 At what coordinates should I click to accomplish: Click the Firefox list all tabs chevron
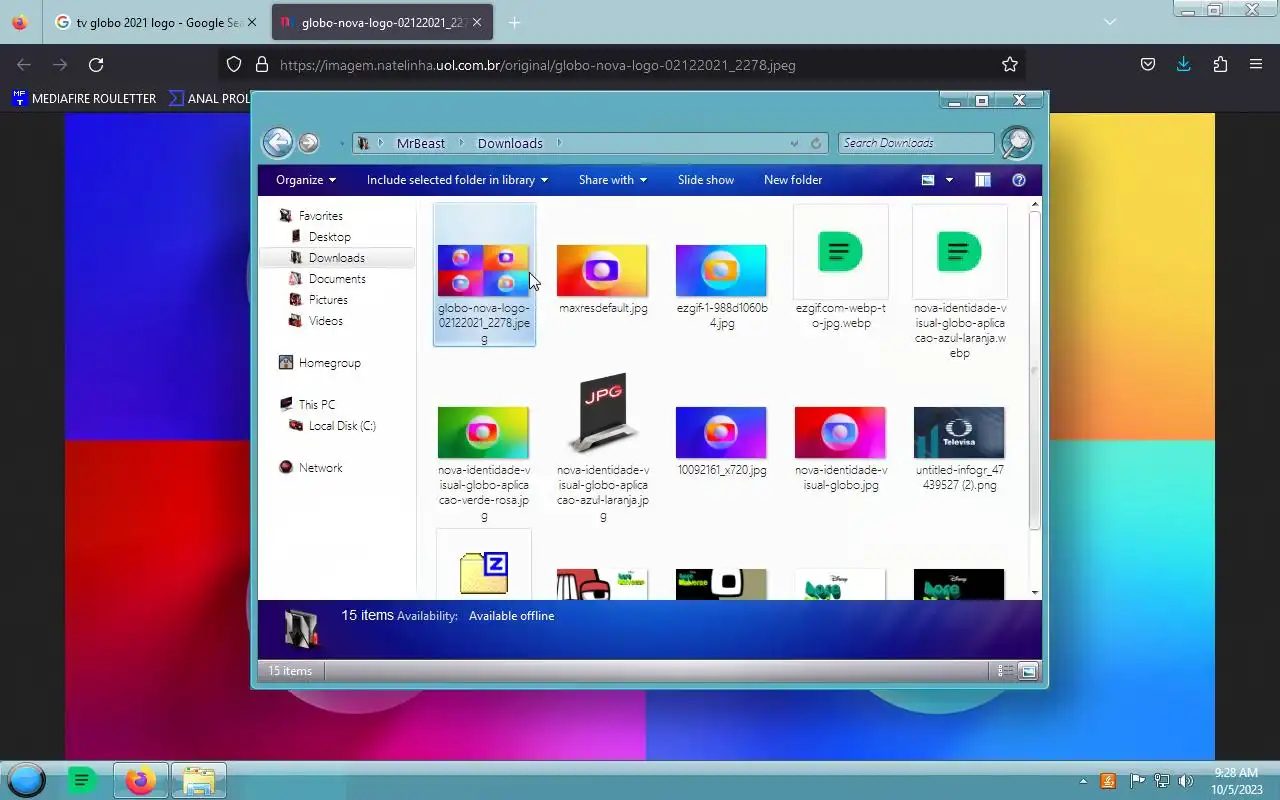(x=1110, y=22)
